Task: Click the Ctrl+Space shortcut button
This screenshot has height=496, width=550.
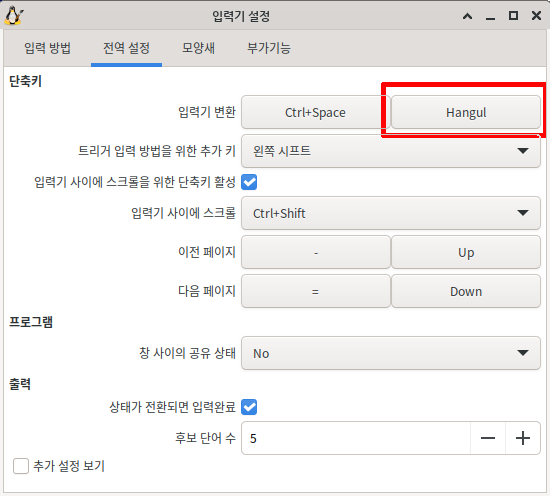Action: pos(315,112)
